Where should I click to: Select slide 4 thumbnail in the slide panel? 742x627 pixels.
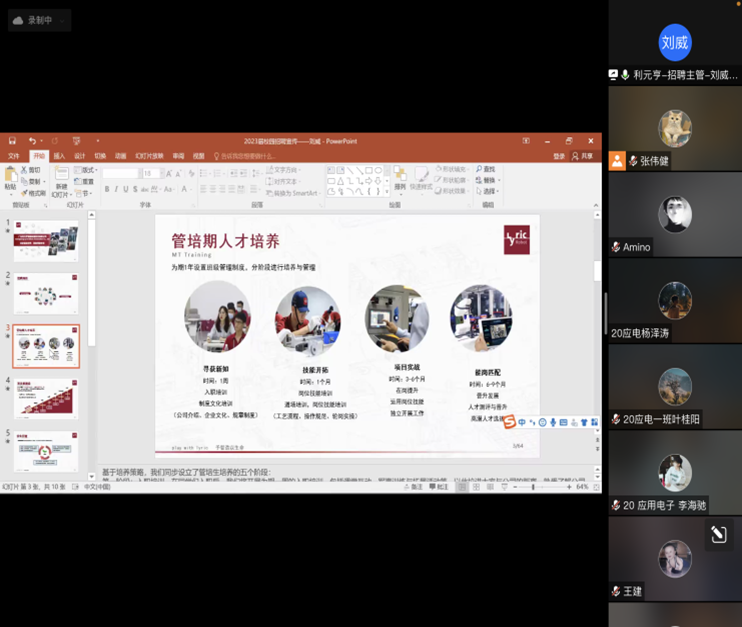[45, 397]
